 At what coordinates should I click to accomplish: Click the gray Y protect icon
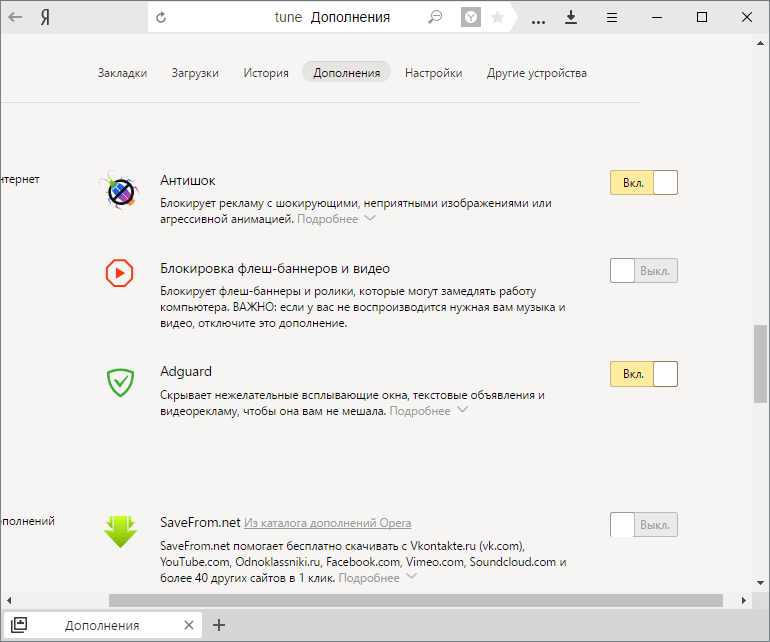pos(470,18)
